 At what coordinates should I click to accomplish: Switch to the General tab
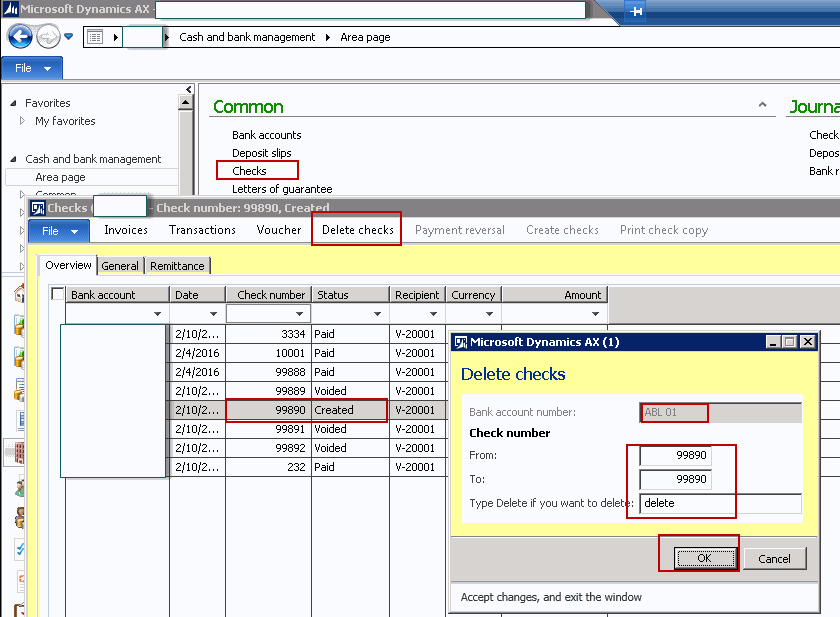(x=120, y=266)
